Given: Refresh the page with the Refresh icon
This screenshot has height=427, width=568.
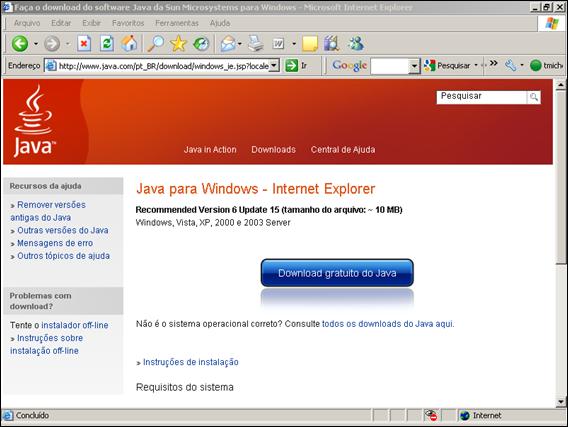Looking at the screenshot, I should [x=107, y=44].
